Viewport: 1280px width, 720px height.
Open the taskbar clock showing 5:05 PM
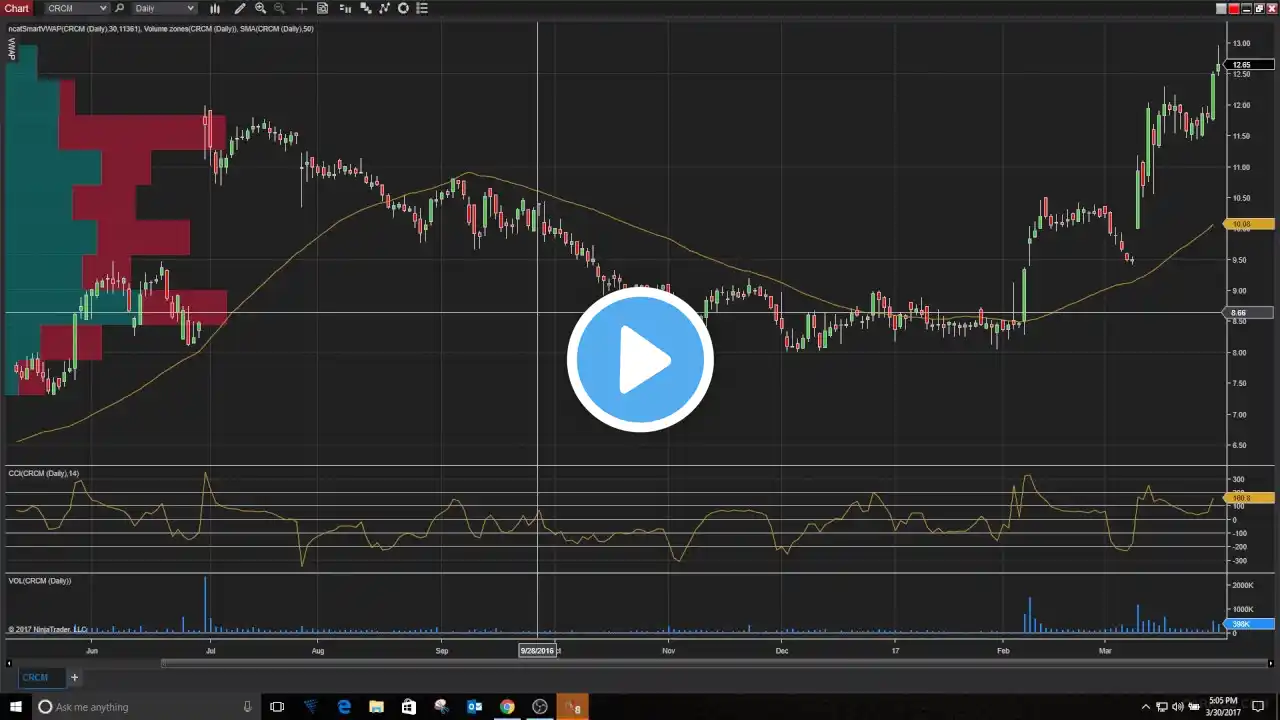coord(1222,707)
